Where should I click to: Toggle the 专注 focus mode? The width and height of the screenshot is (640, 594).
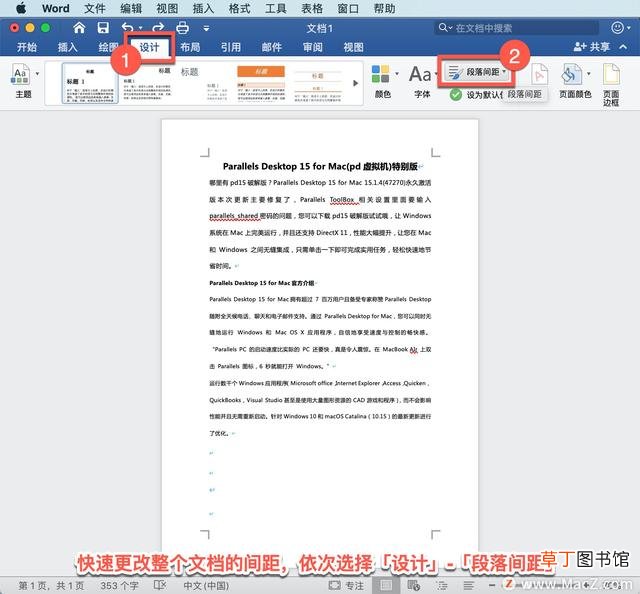click(x=347, y=585)
